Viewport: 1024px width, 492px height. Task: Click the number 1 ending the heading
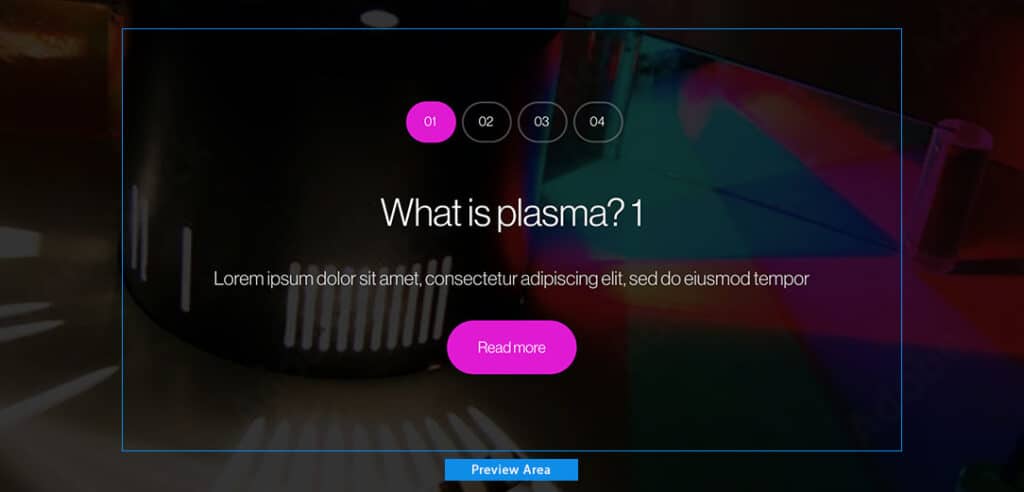638,212
